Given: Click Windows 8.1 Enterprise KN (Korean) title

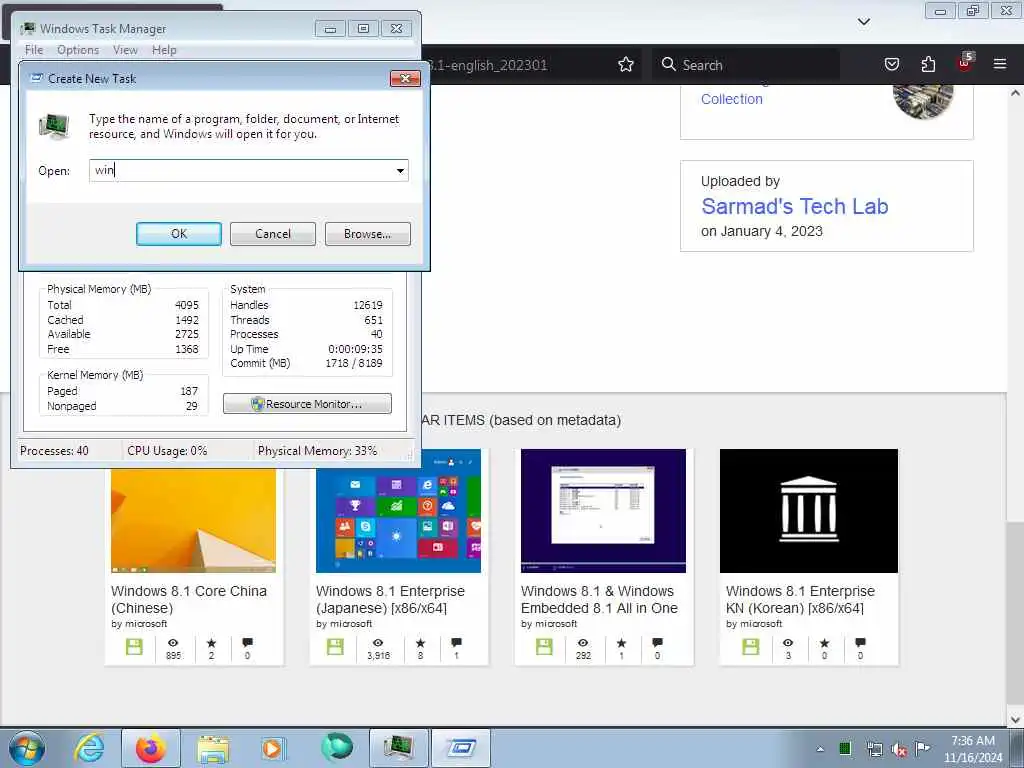Looking at the screenshot, I should (x=800, y=600).
